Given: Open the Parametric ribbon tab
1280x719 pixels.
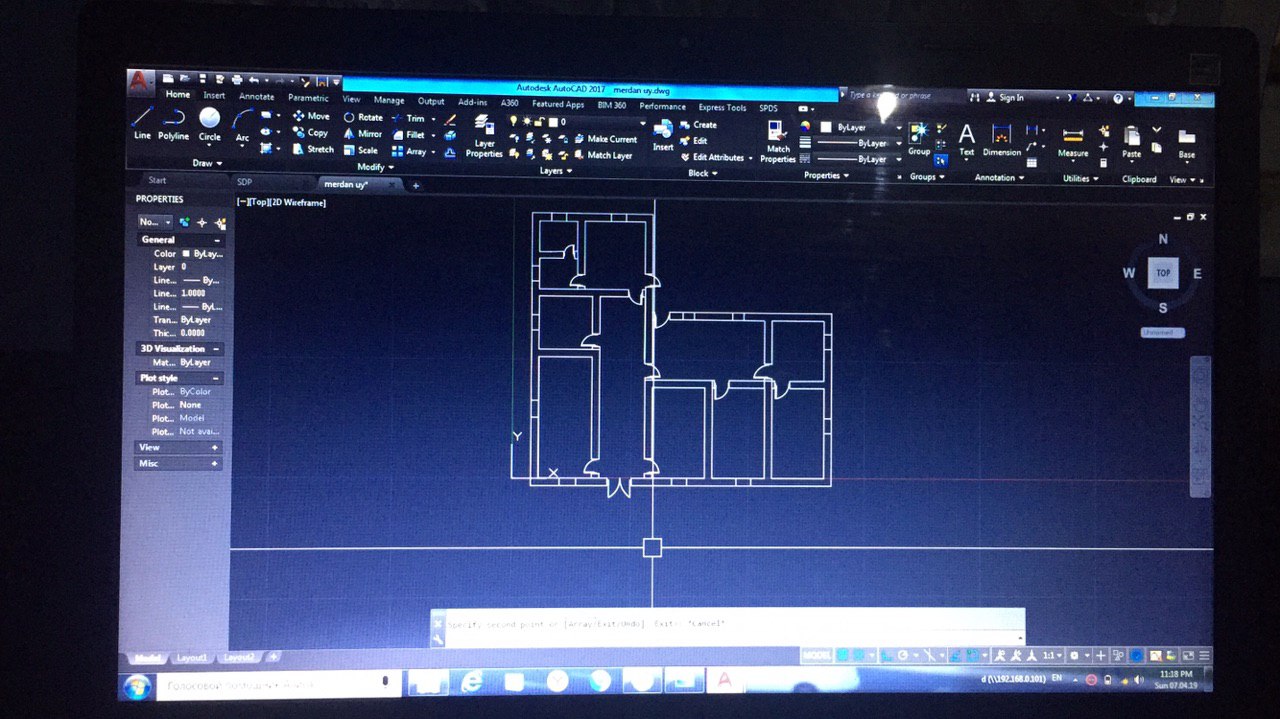Looking at the screenshot, I should click(308, 98).
